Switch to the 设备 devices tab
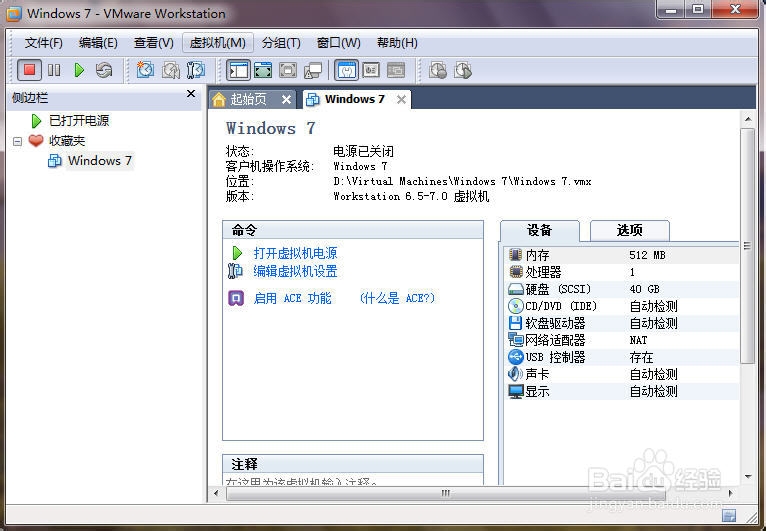The image size is (766, 531). pos(539,230)
